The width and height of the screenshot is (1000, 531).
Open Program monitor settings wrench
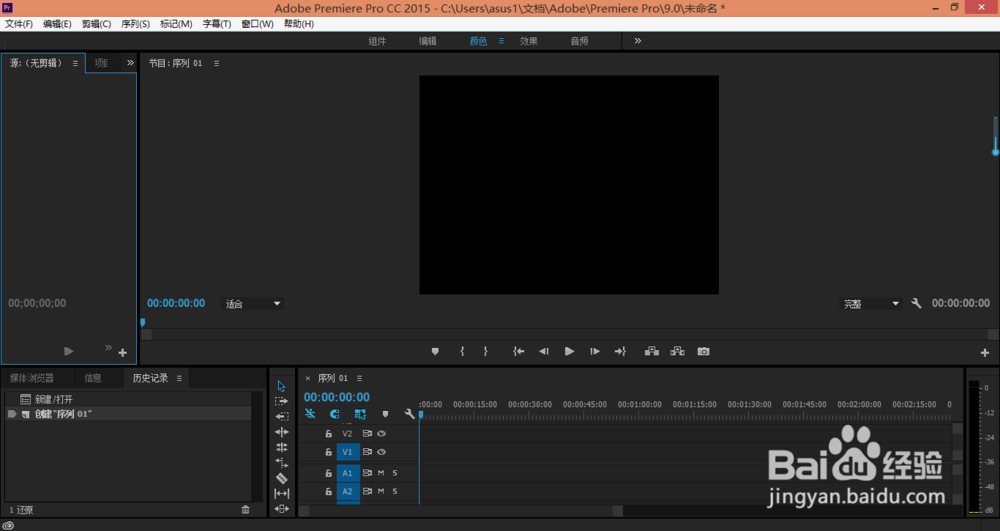point(916,303)
